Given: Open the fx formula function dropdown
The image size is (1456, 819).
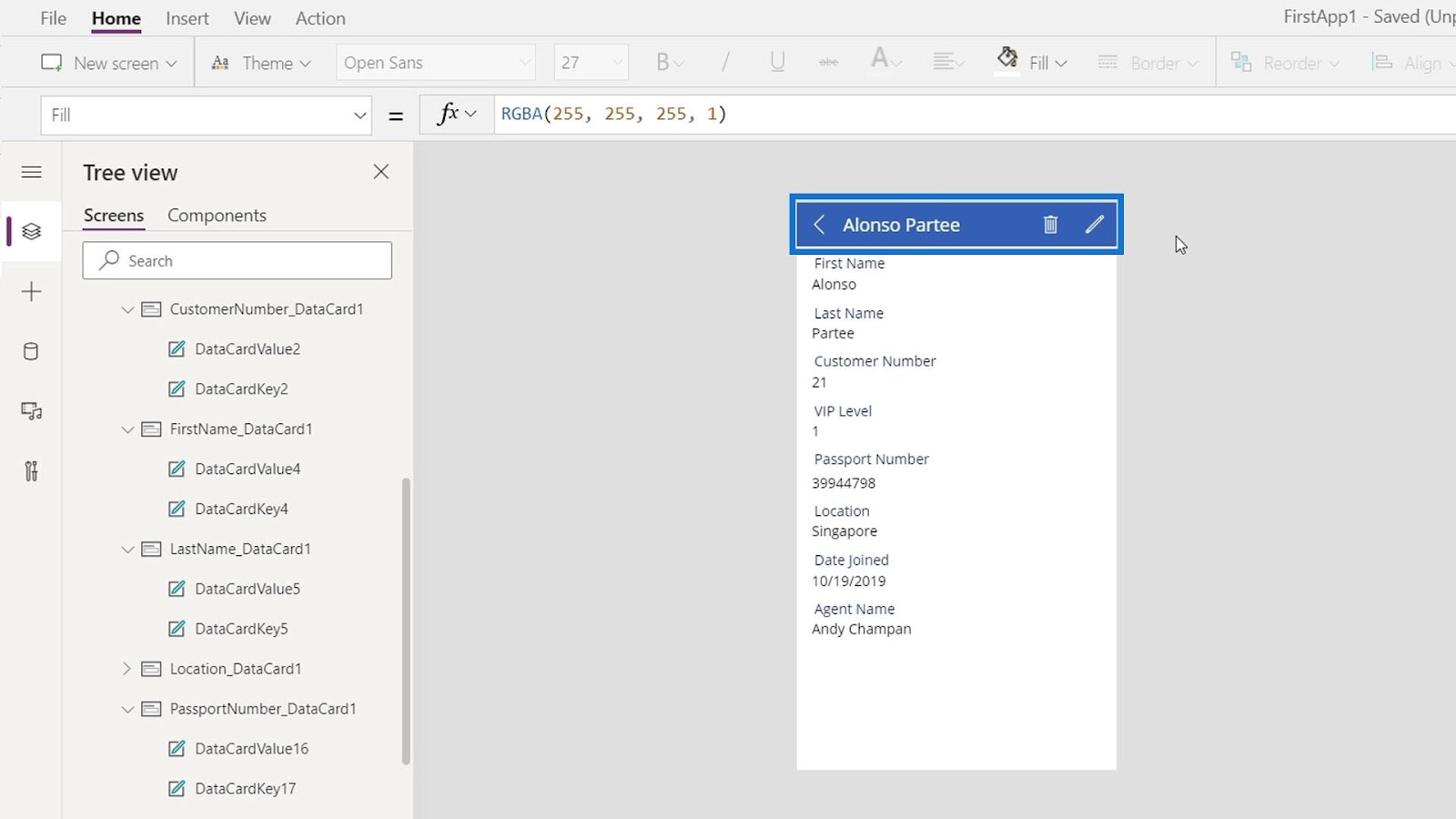Looking at the screenshot, I should pos(457,115).
